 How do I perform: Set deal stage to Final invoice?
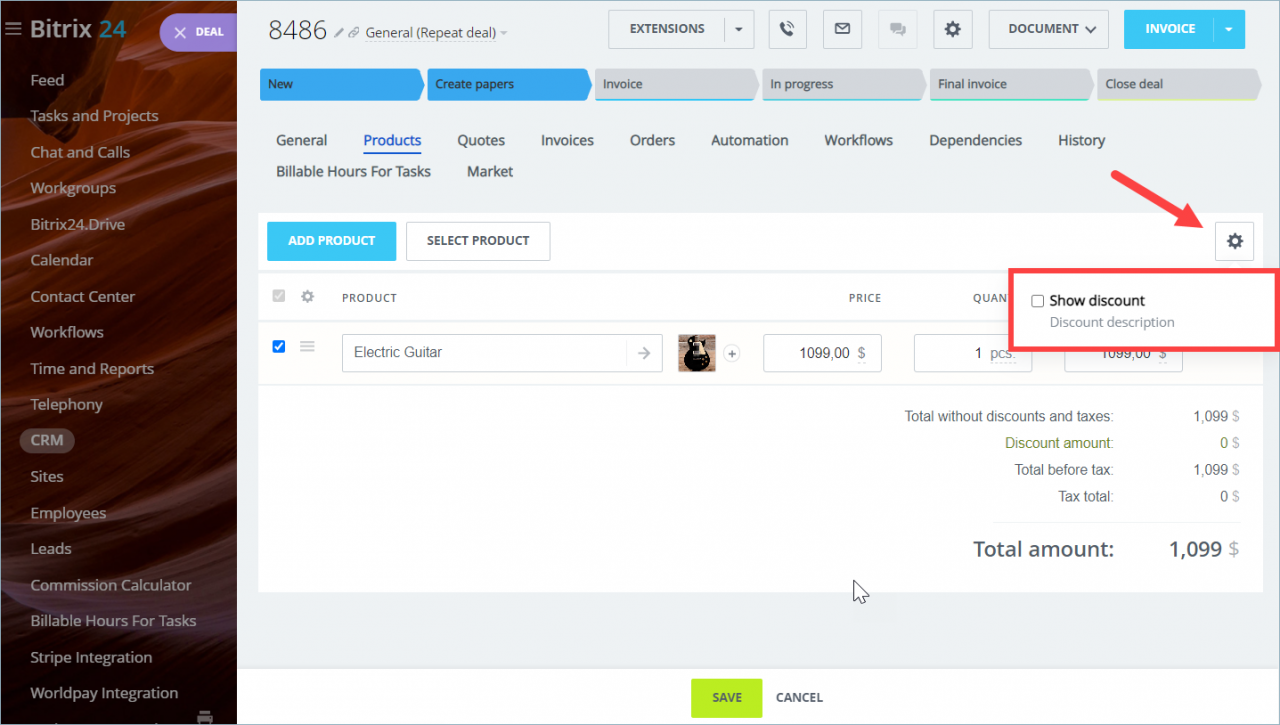(1010, 84)
